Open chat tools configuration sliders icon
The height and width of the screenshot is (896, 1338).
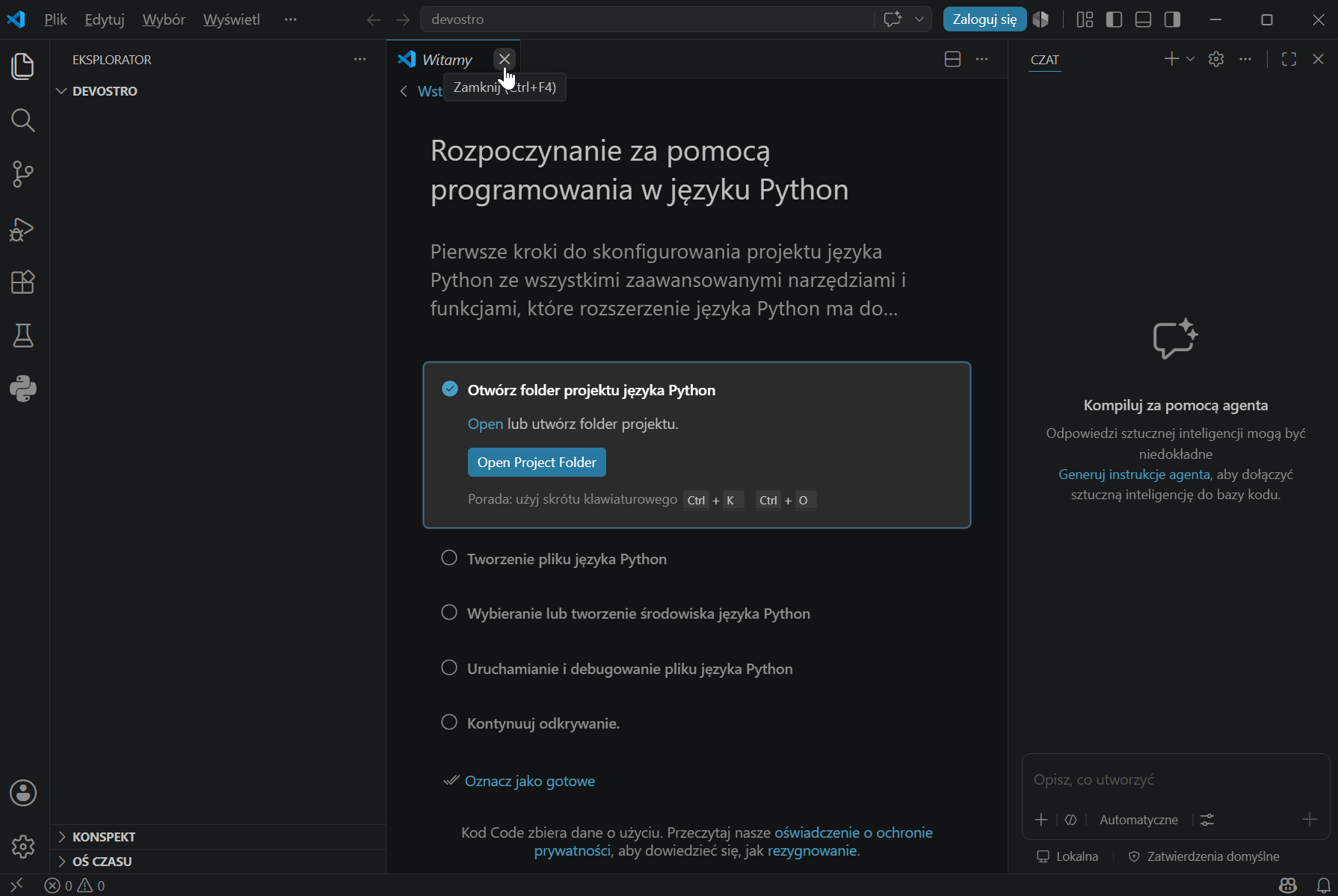click(1207, 820)
